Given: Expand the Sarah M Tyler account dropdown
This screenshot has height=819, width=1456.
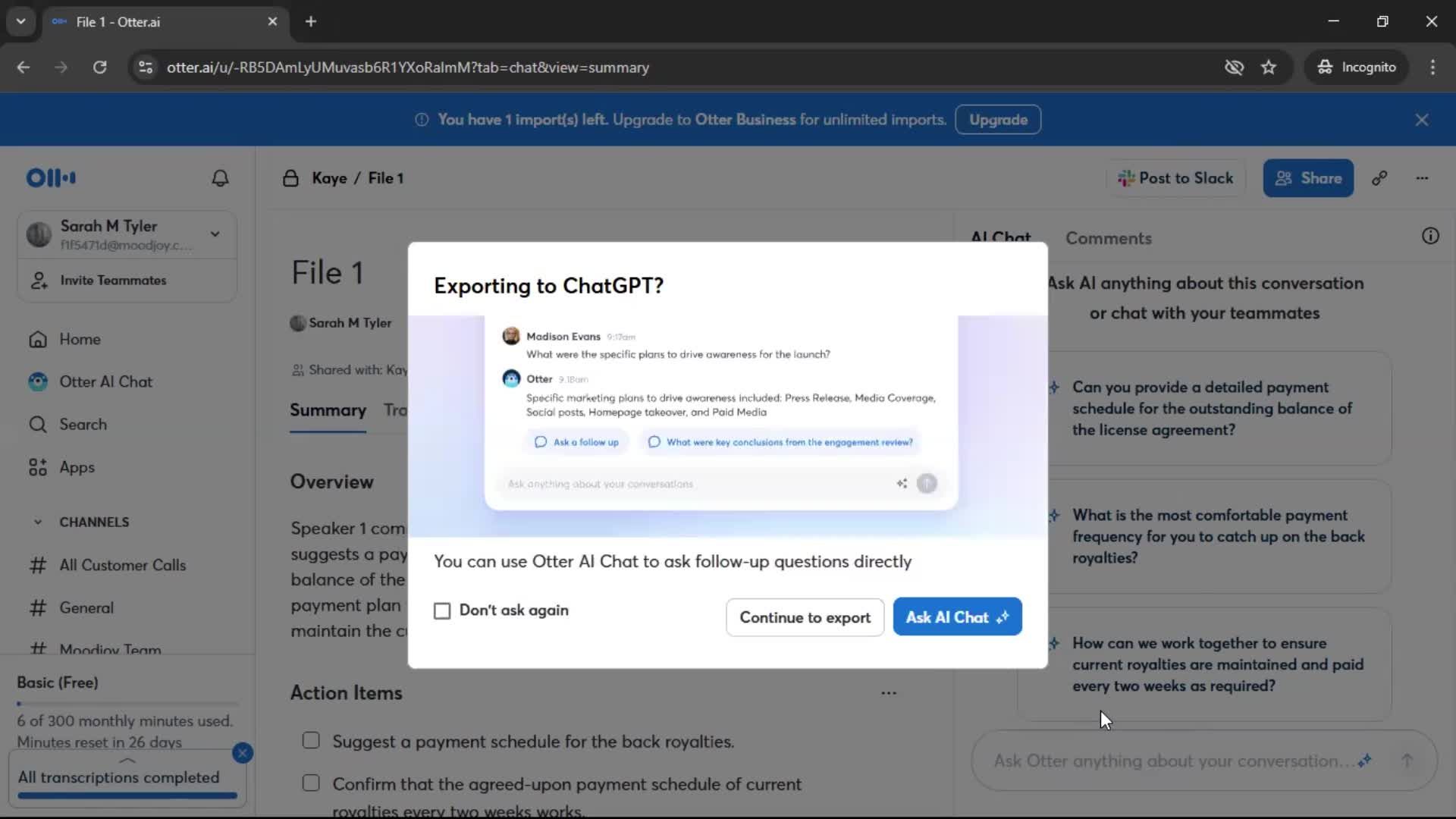Looking at the screenshot, I should pos(215,234).
